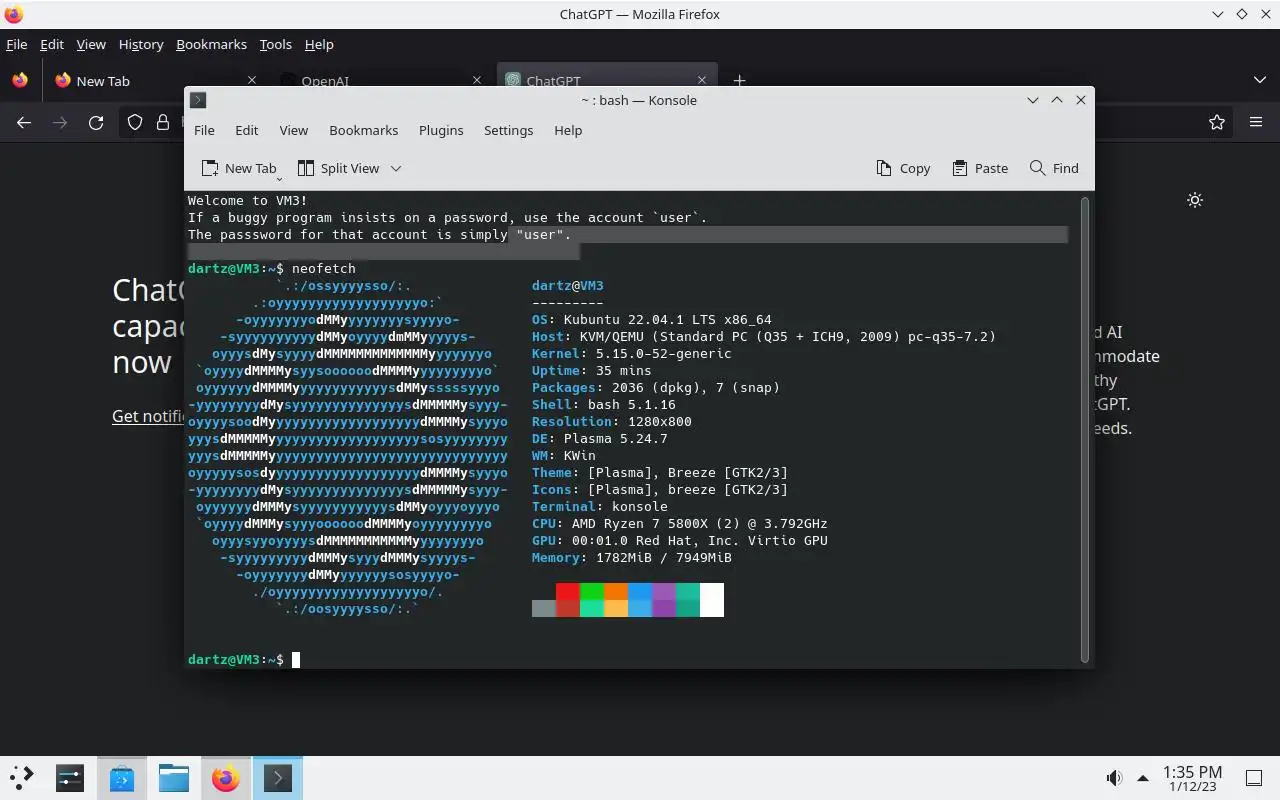Open the list all tabs chevron in Firefox
This screenshot has width=1280, height=800.
[x=1259, y=80]
